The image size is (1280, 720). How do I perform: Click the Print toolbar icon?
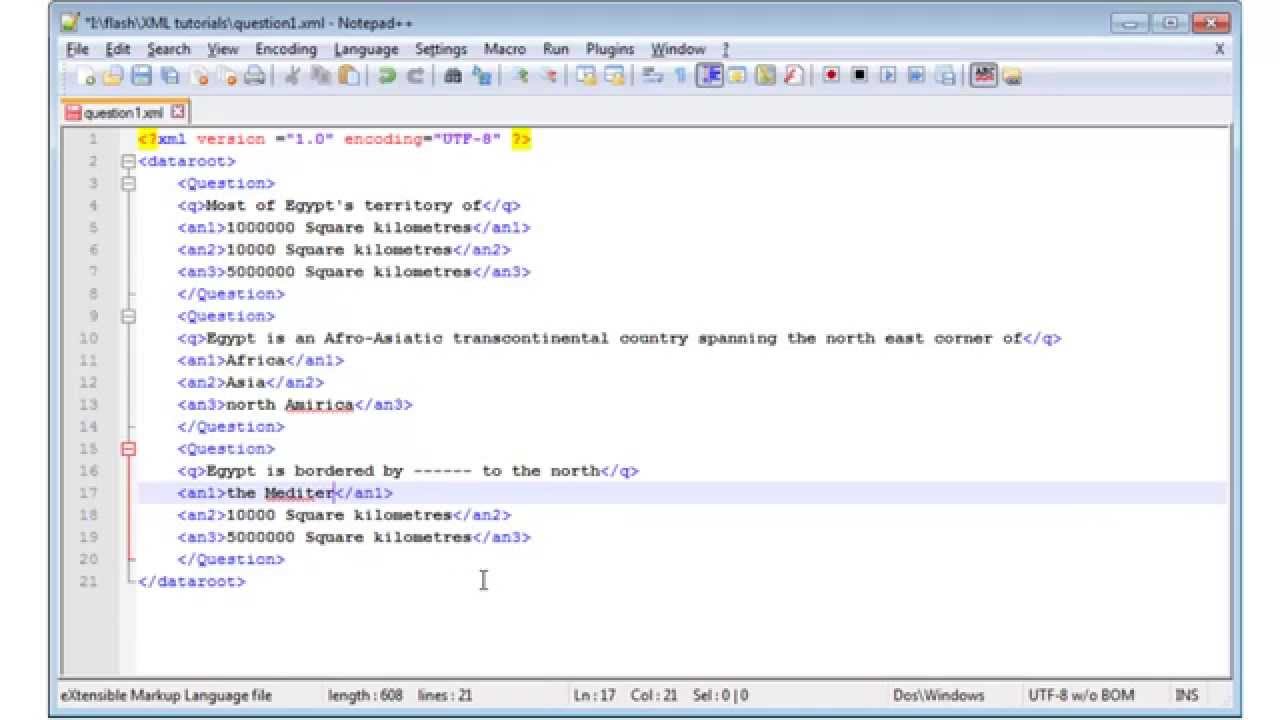click(255, 76)
